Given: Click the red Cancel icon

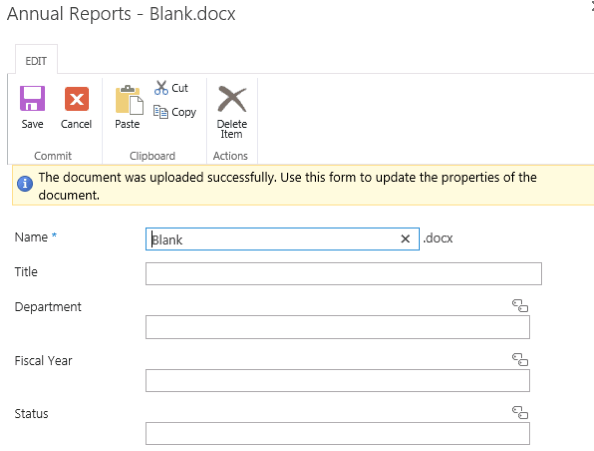Looking at the screenshot, I should pyautogui.click(x=77, y=99).
